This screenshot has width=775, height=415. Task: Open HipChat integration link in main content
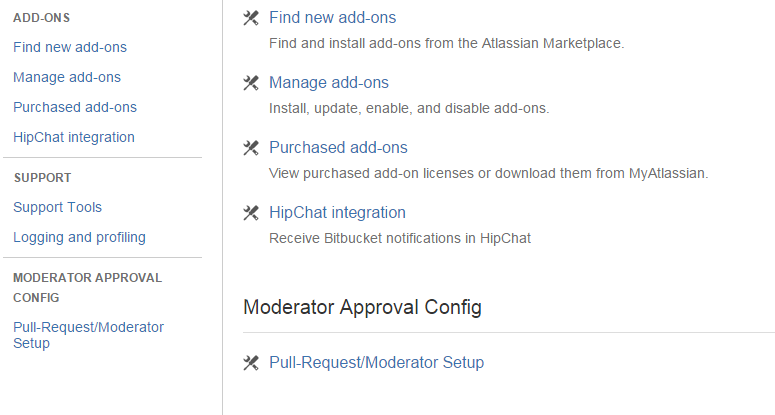tap(337, 212)
